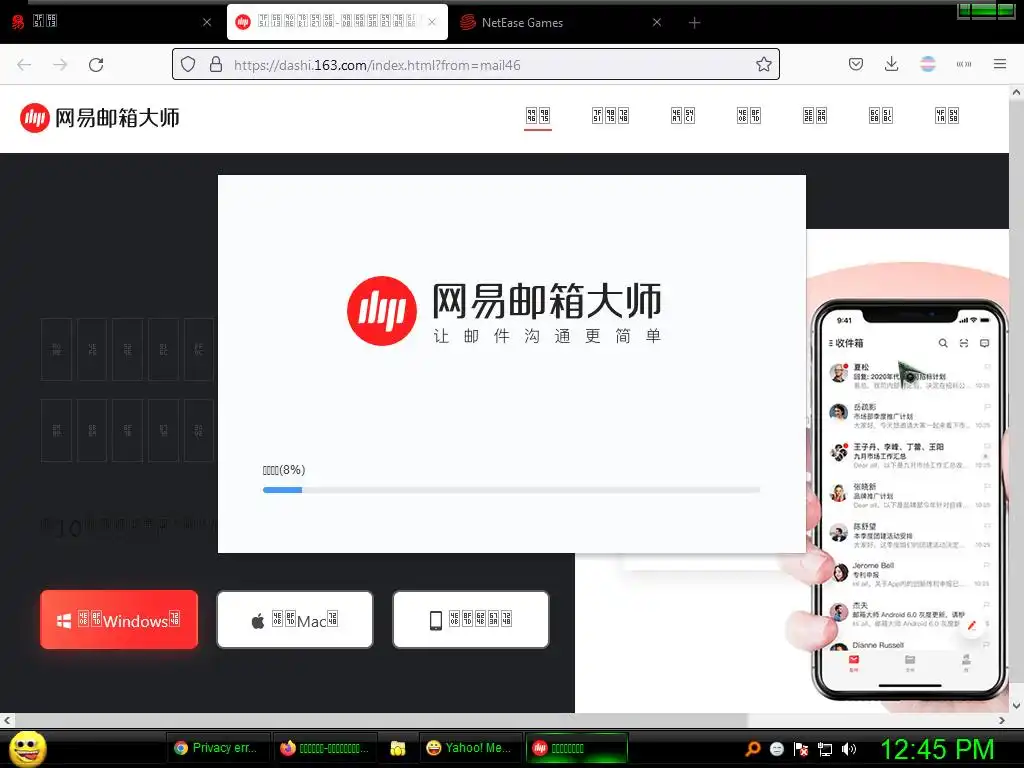
Task: Switch to the Firefox taskbar window
Action: [325, 748]
